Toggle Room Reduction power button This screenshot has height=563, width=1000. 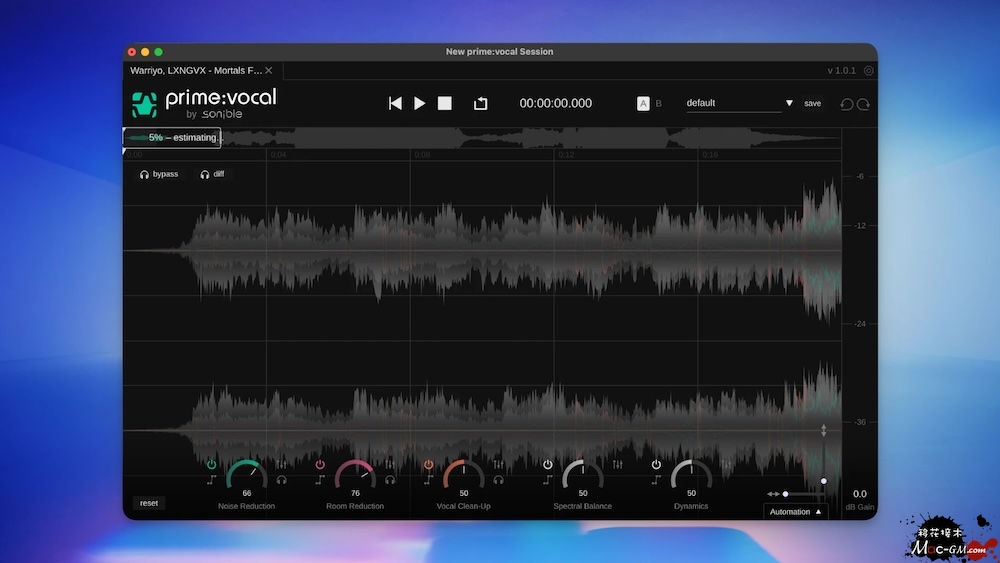[x=320, y=465]
